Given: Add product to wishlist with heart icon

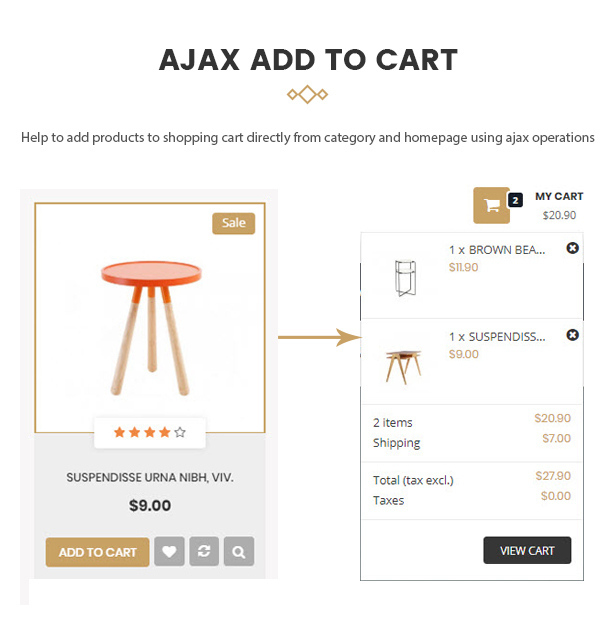Looking at the screenshot, I should [x=169, y=552].
